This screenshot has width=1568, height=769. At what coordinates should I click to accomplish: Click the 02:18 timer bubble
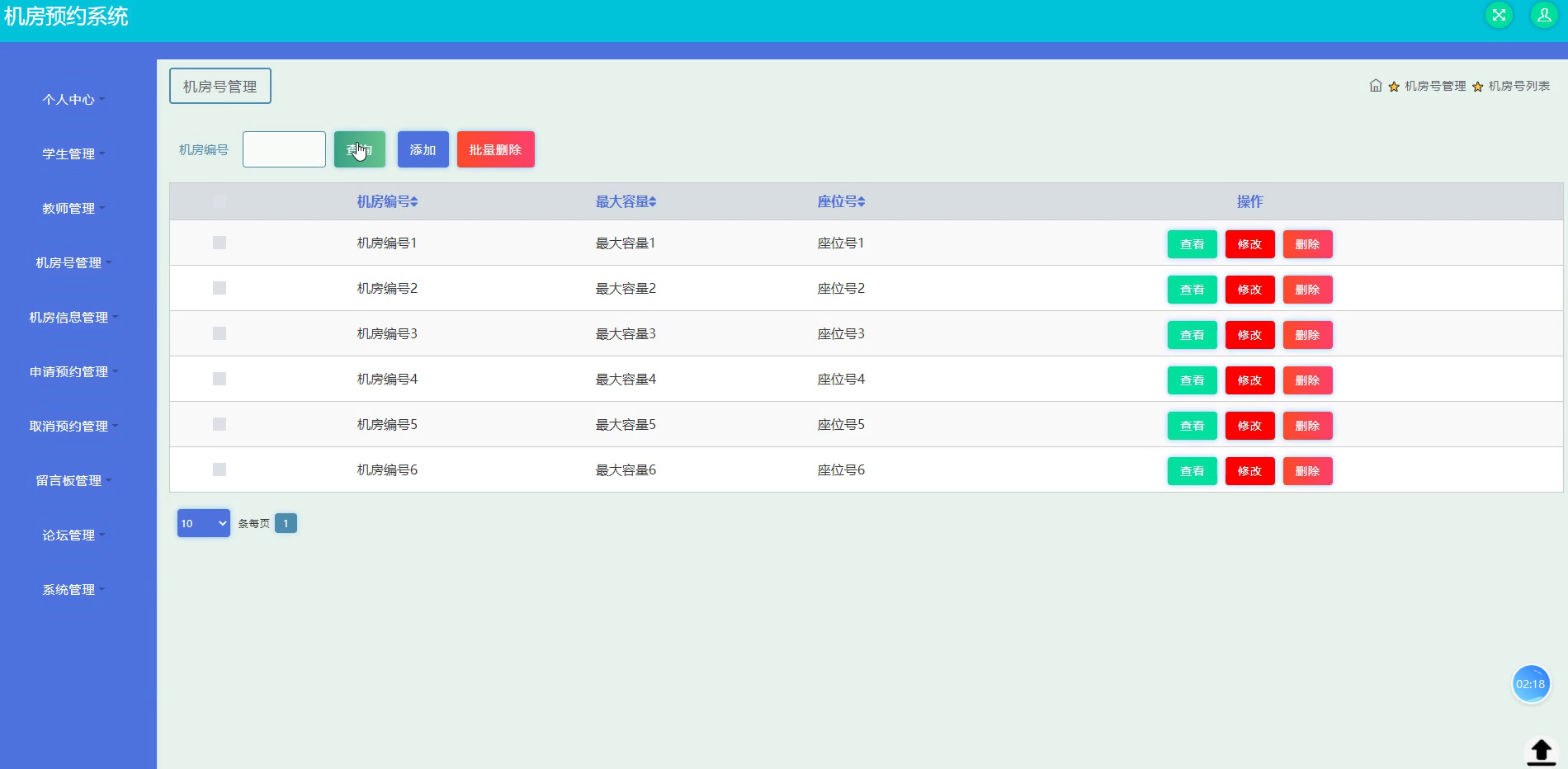1531,684
